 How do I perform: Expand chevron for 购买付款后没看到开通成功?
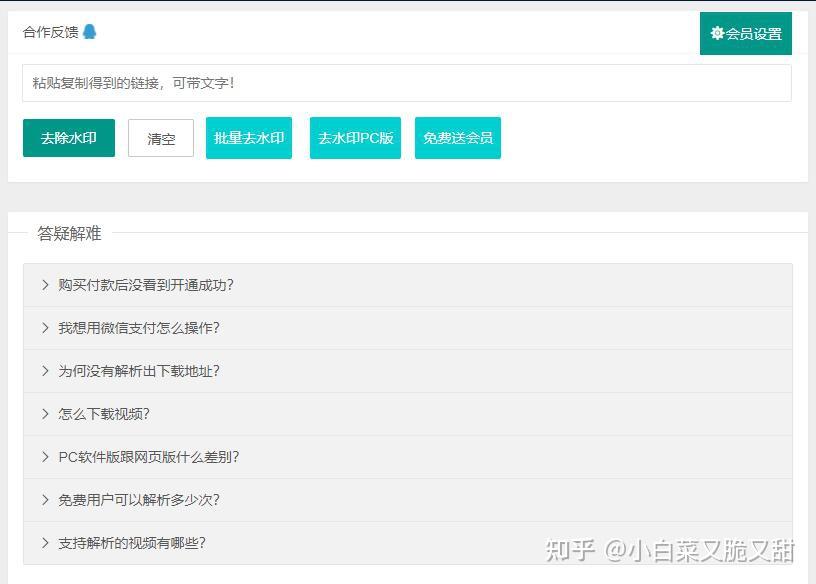click(45, 285)
